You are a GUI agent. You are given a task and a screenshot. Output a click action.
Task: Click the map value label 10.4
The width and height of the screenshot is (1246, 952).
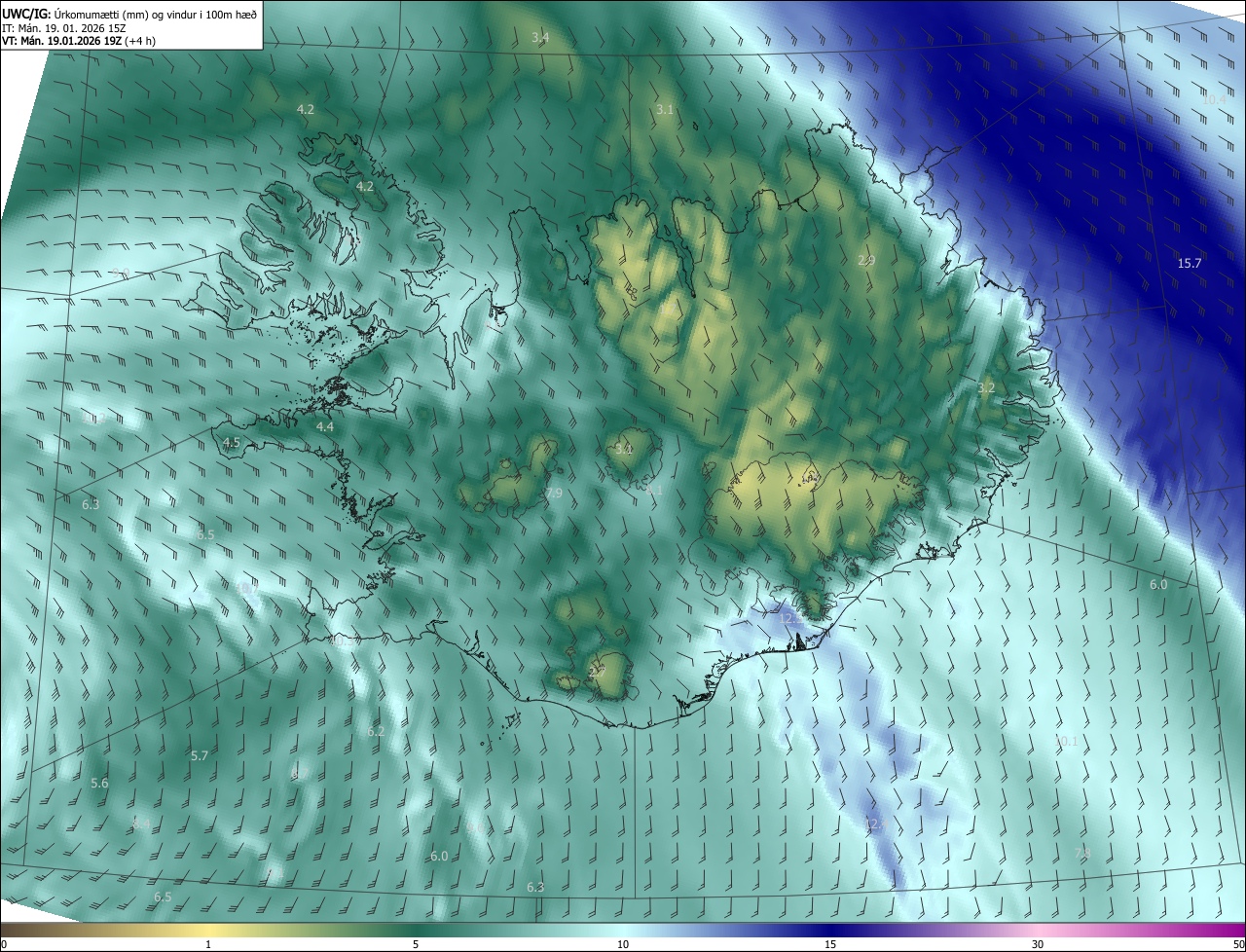(x=1214, y=100)
